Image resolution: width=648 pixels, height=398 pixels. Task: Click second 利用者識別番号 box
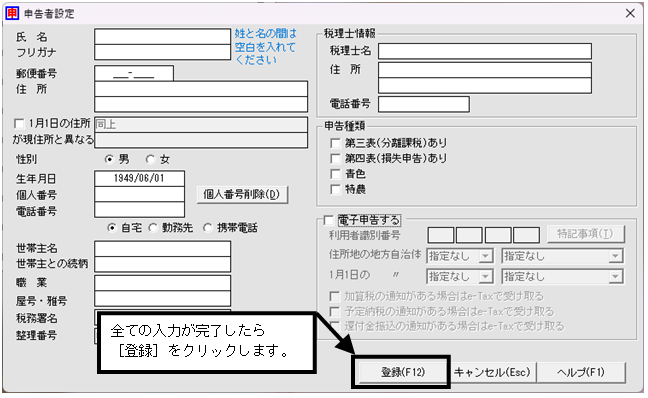click(469, 235)
